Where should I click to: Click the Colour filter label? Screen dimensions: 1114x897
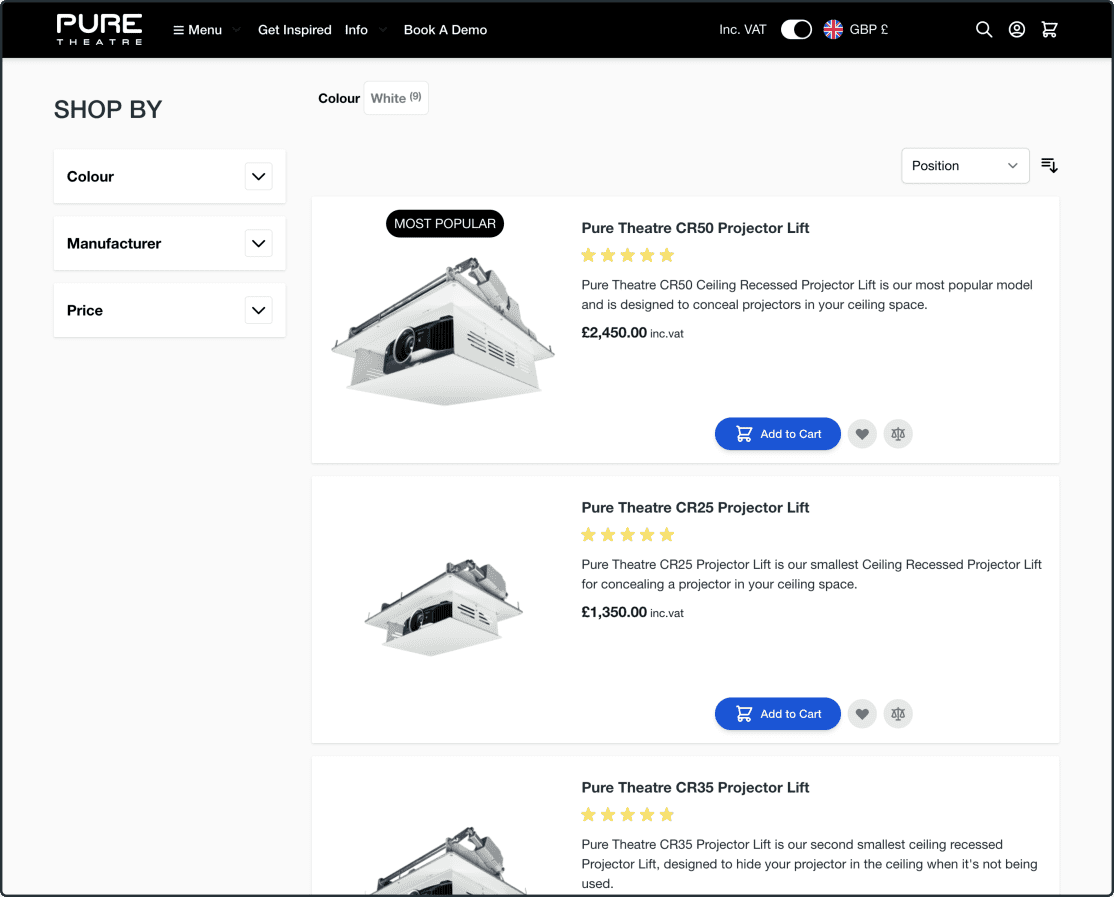tap(90, 176)
